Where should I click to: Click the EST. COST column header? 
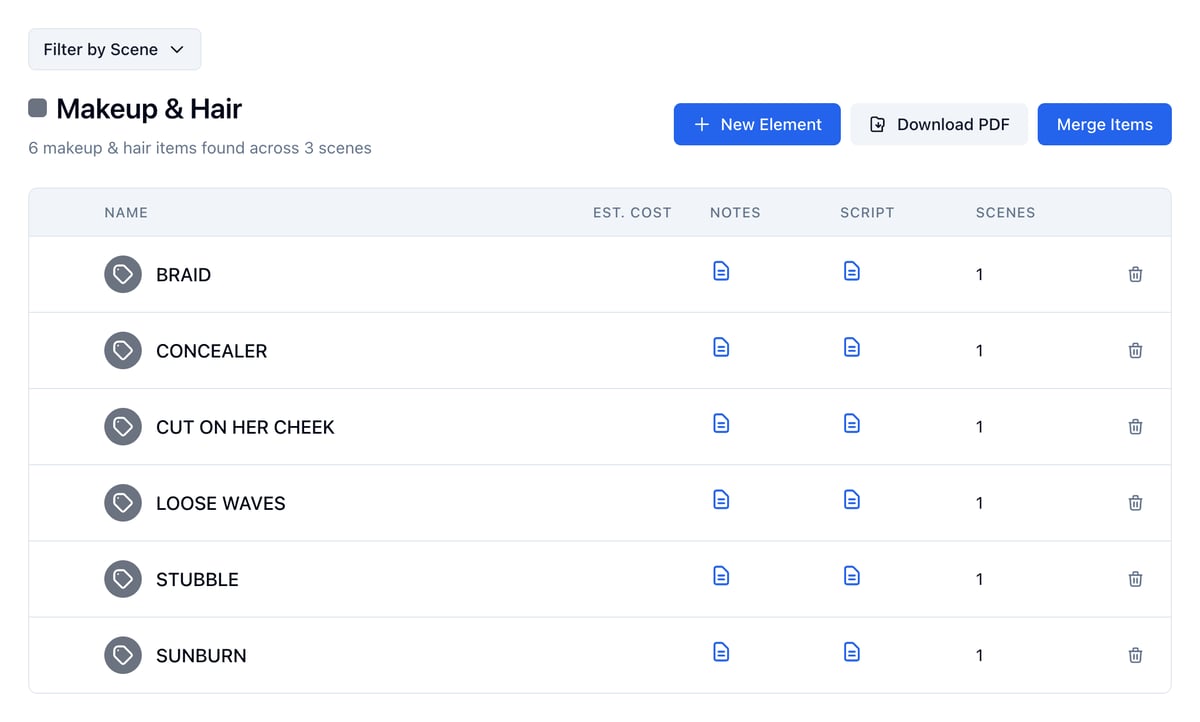(632, 212)
